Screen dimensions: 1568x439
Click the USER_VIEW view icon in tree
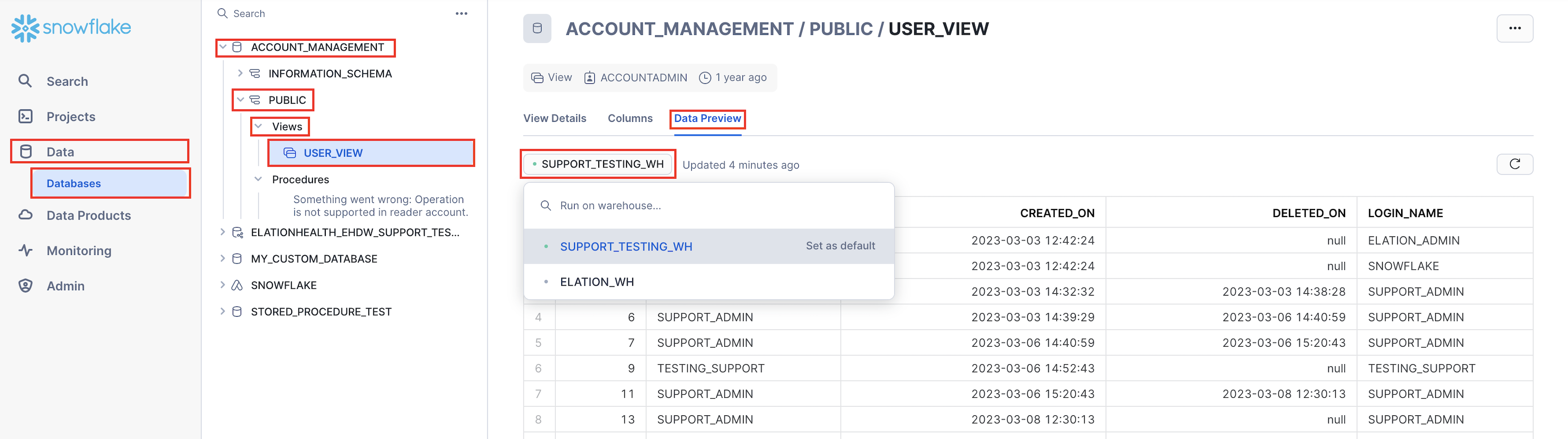tap(290, 152)
